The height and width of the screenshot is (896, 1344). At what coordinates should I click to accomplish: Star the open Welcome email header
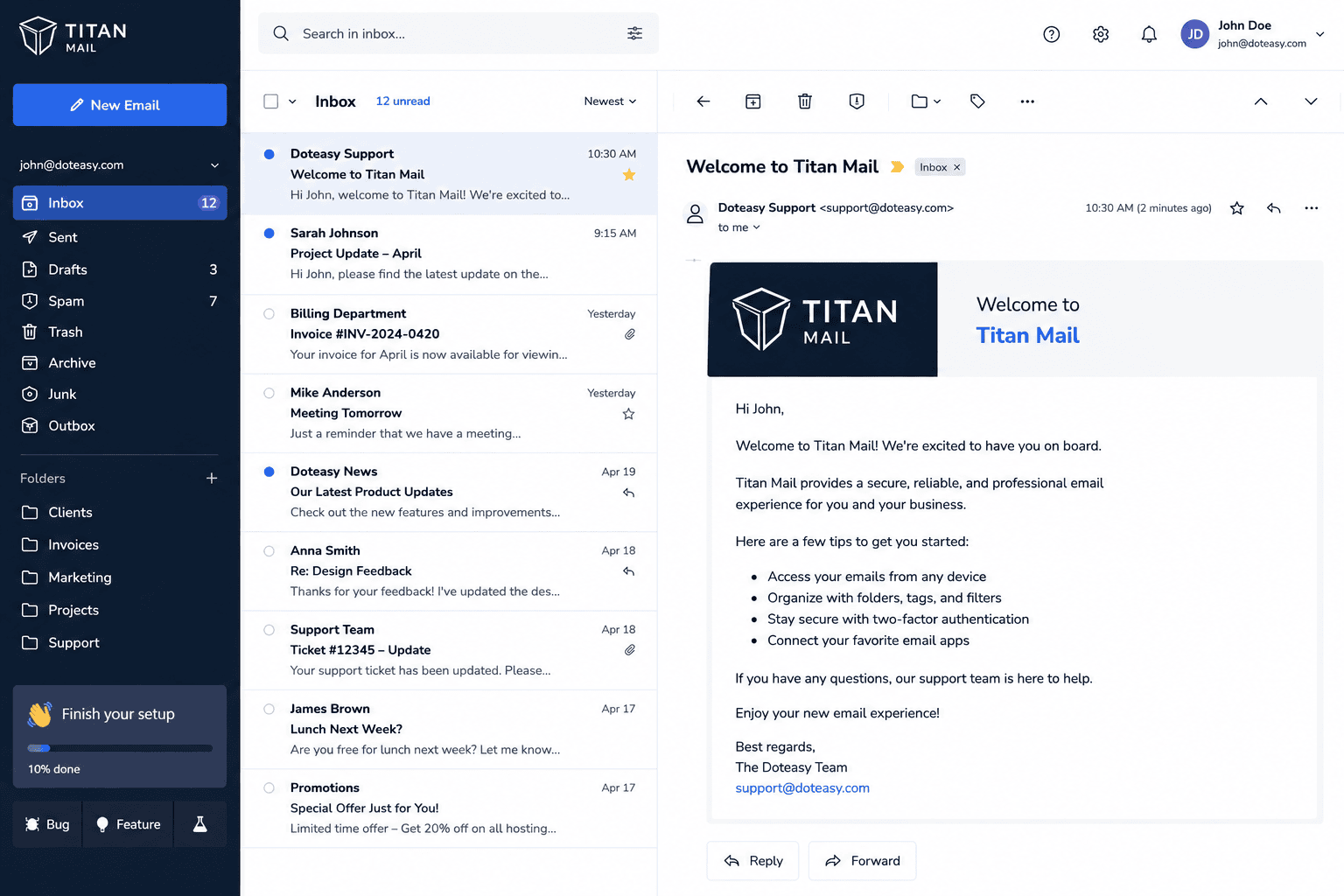point(1237,208)
